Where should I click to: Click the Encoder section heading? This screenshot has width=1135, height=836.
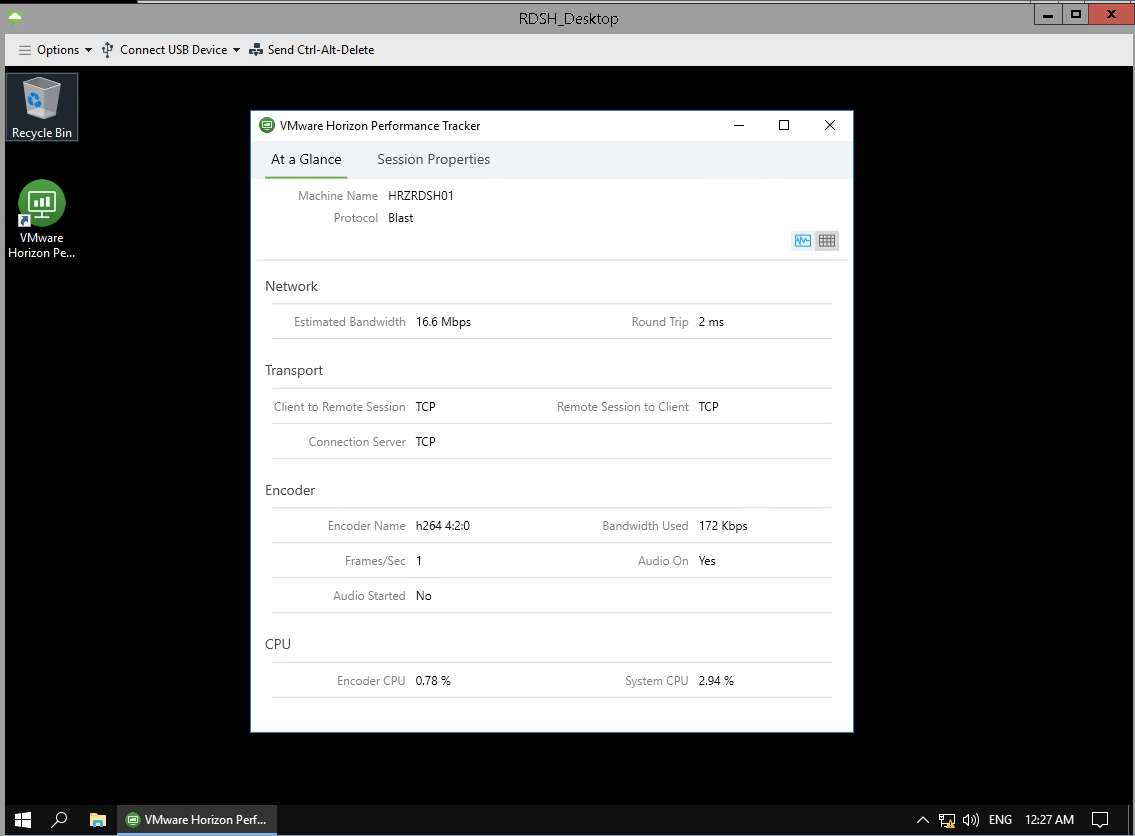[290, 490]
